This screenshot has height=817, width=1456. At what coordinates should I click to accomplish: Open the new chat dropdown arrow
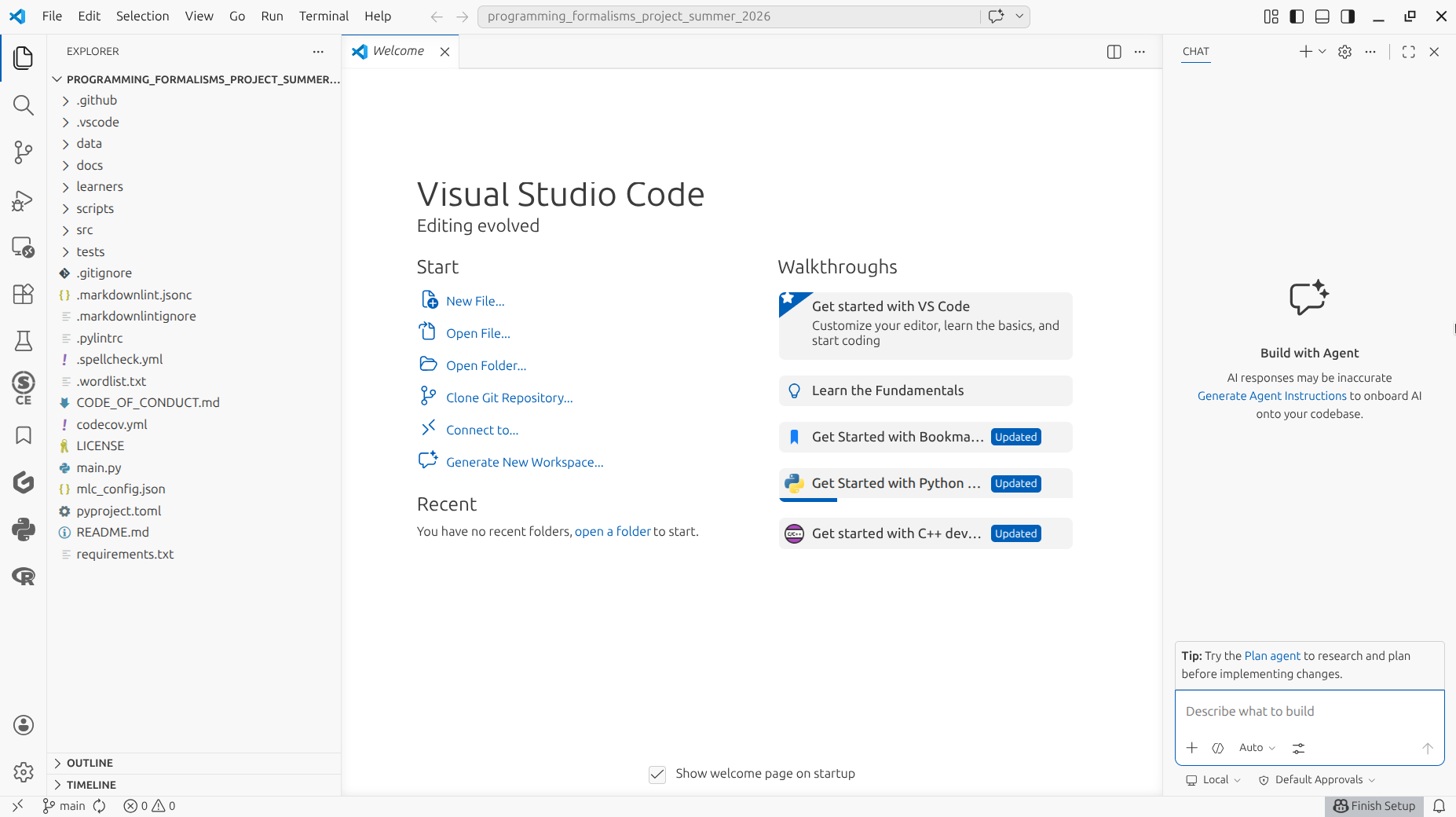click(1322, 52)
